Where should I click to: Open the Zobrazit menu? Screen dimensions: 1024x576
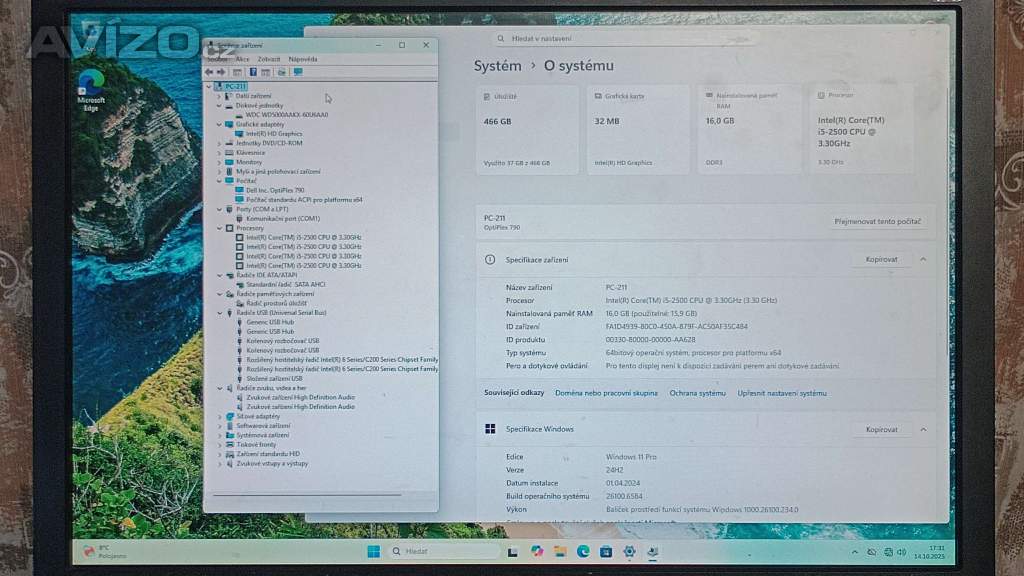[x=269, y=59]
